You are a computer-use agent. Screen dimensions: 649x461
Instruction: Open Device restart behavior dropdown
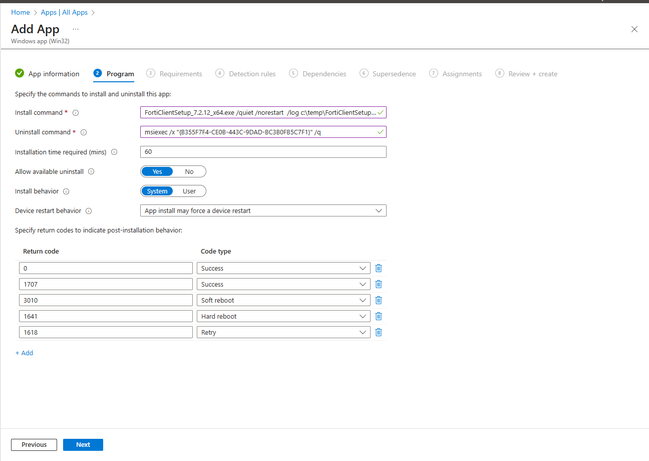[x=263, y=211]
